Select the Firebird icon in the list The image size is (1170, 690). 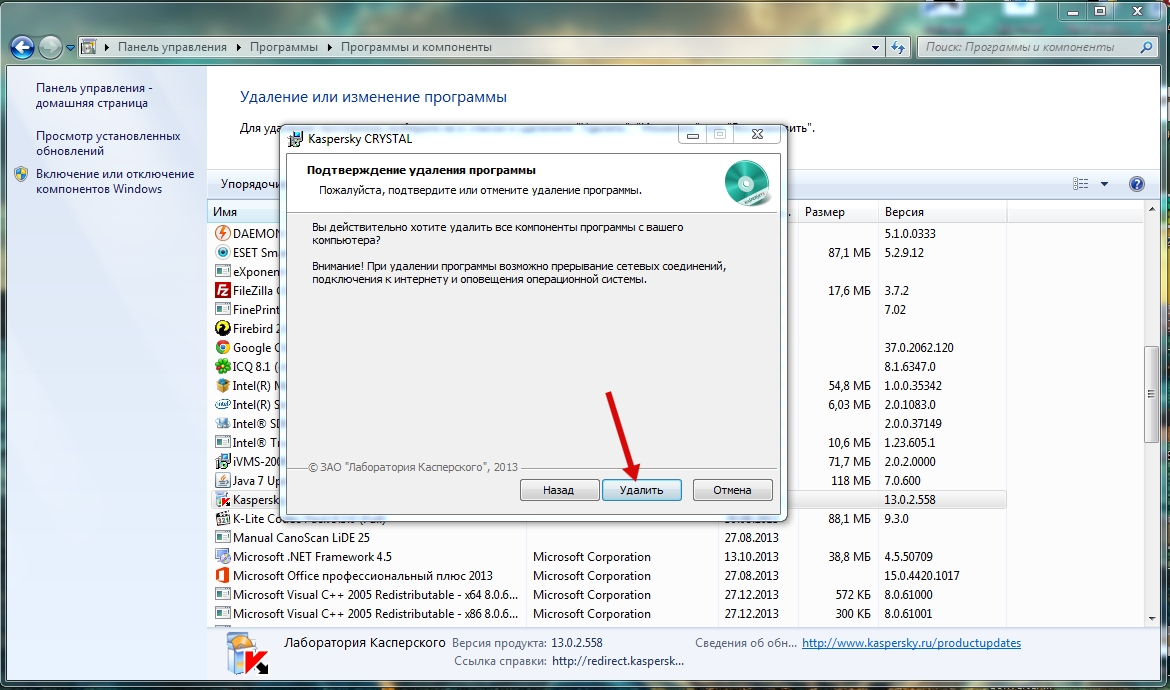pos(222,328)
